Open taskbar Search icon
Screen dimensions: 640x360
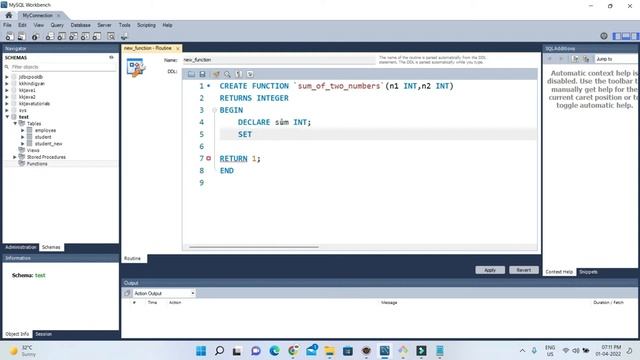coord(220,351)
